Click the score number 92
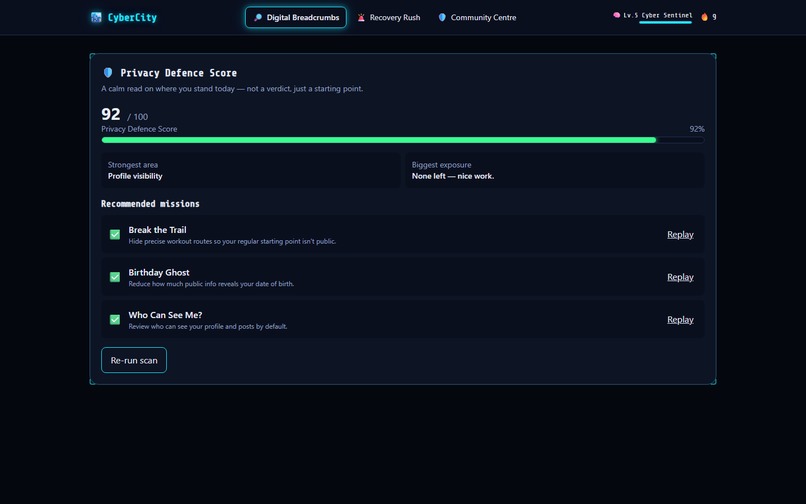The height and width of the screenshot is (504, 806). click(111, 114)
